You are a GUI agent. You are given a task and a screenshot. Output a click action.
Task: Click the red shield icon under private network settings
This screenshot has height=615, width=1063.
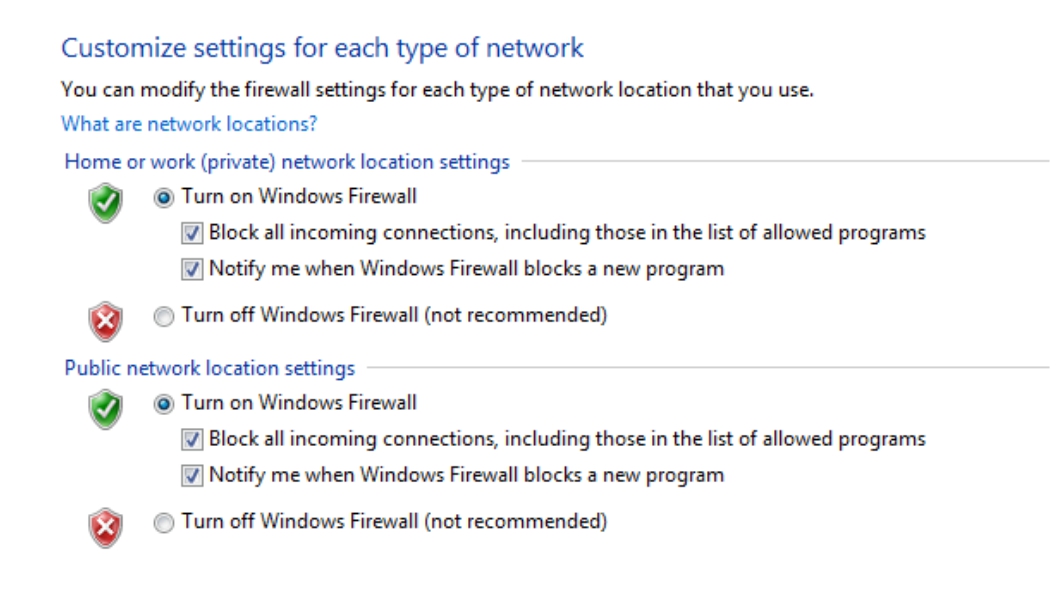[x=107, y=322]
